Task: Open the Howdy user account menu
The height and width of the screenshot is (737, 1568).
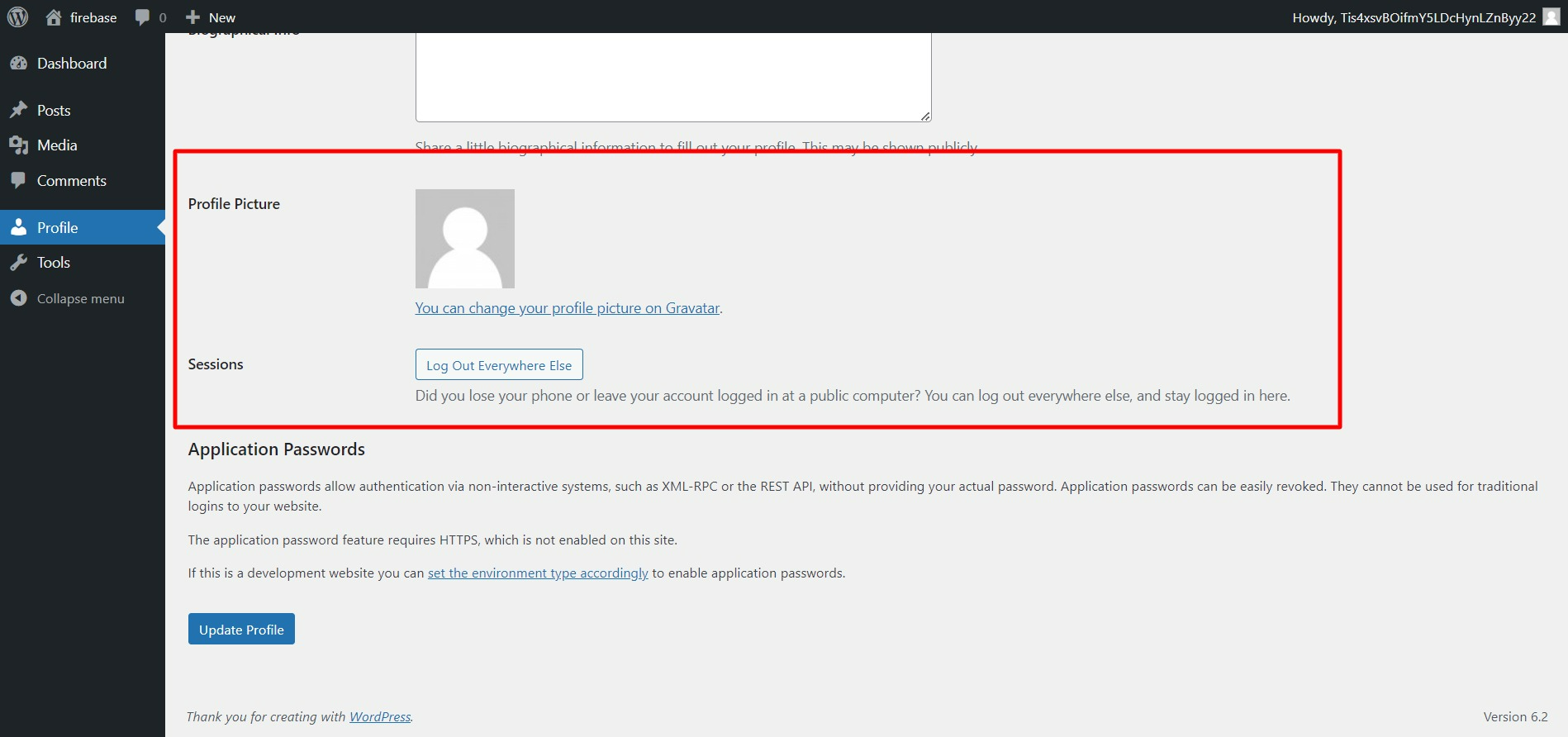Action: pos(1426,17)
